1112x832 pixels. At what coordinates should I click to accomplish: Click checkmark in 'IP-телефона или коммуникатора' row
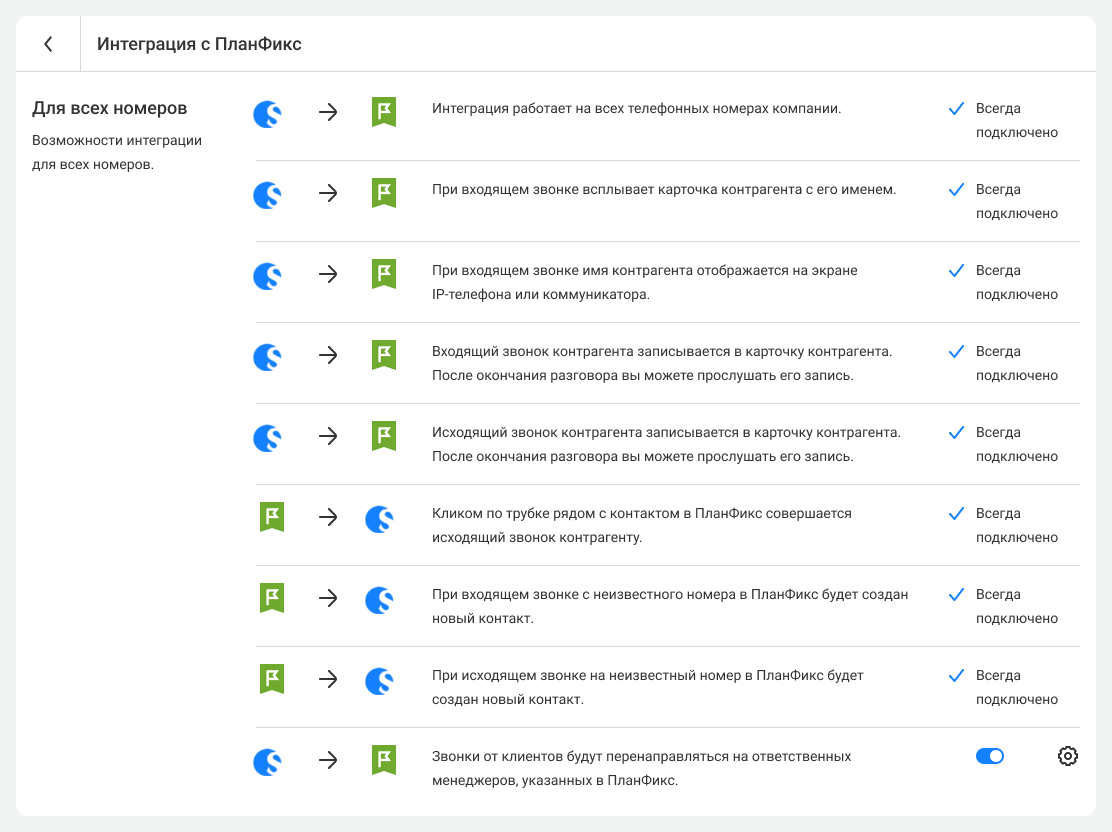[956, 270]
